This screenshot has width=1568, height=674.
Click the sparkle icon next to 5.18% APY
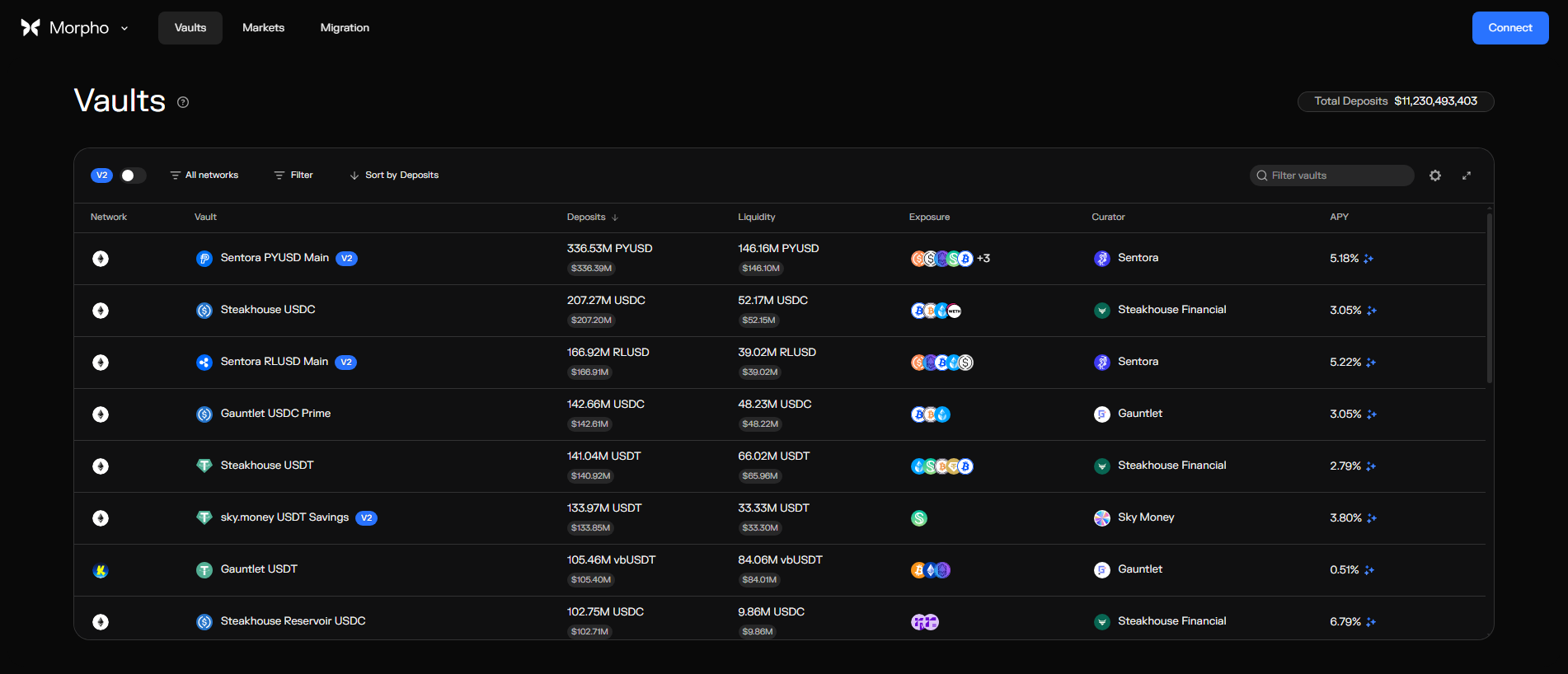1368,259
